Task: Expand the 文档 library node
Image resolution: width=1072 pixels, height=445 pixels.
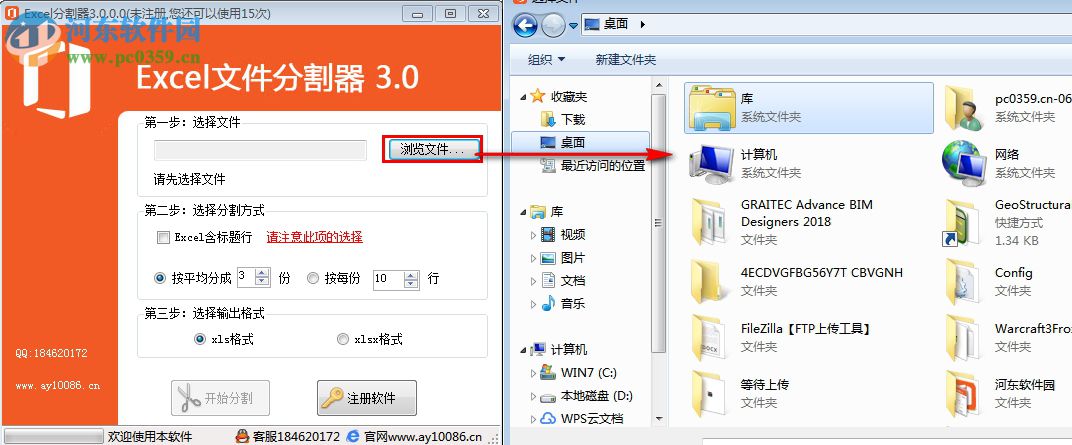Action: 534,281
